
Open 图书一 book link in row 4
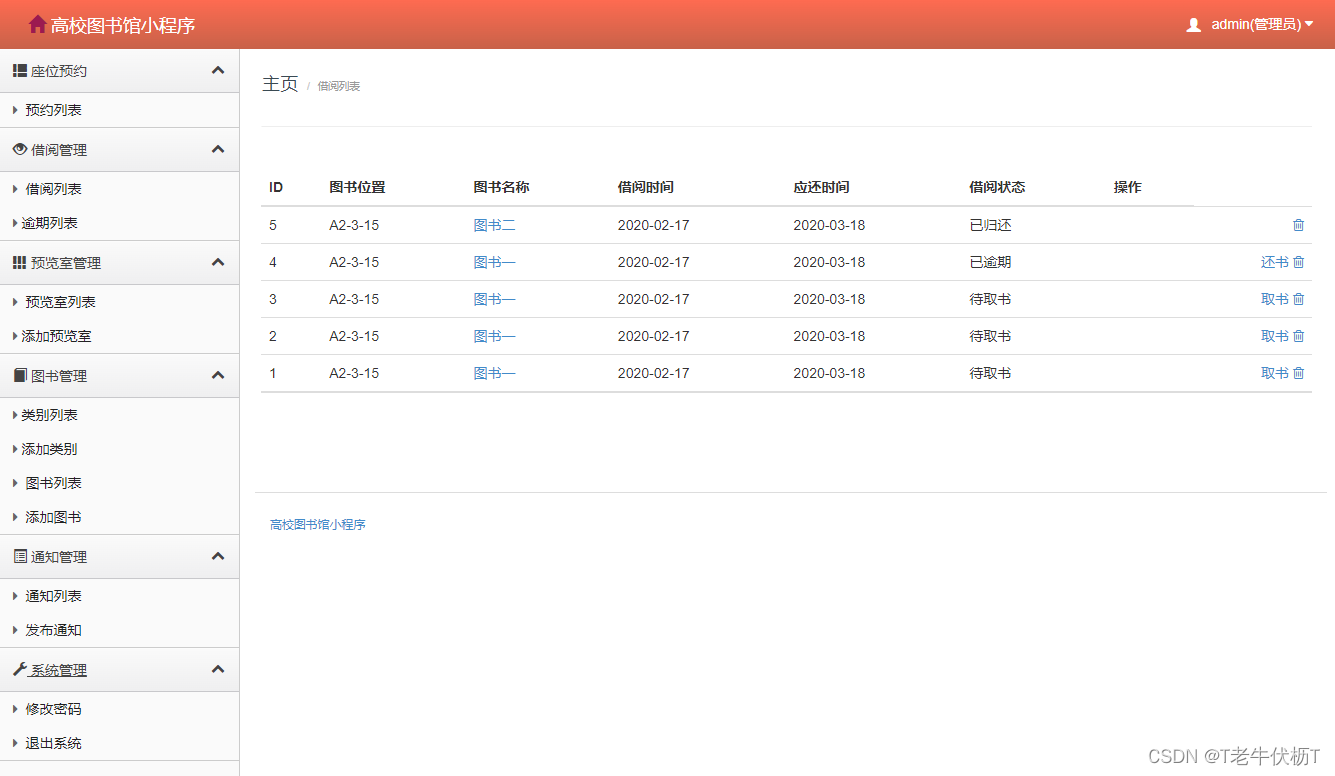click(494, 262)
